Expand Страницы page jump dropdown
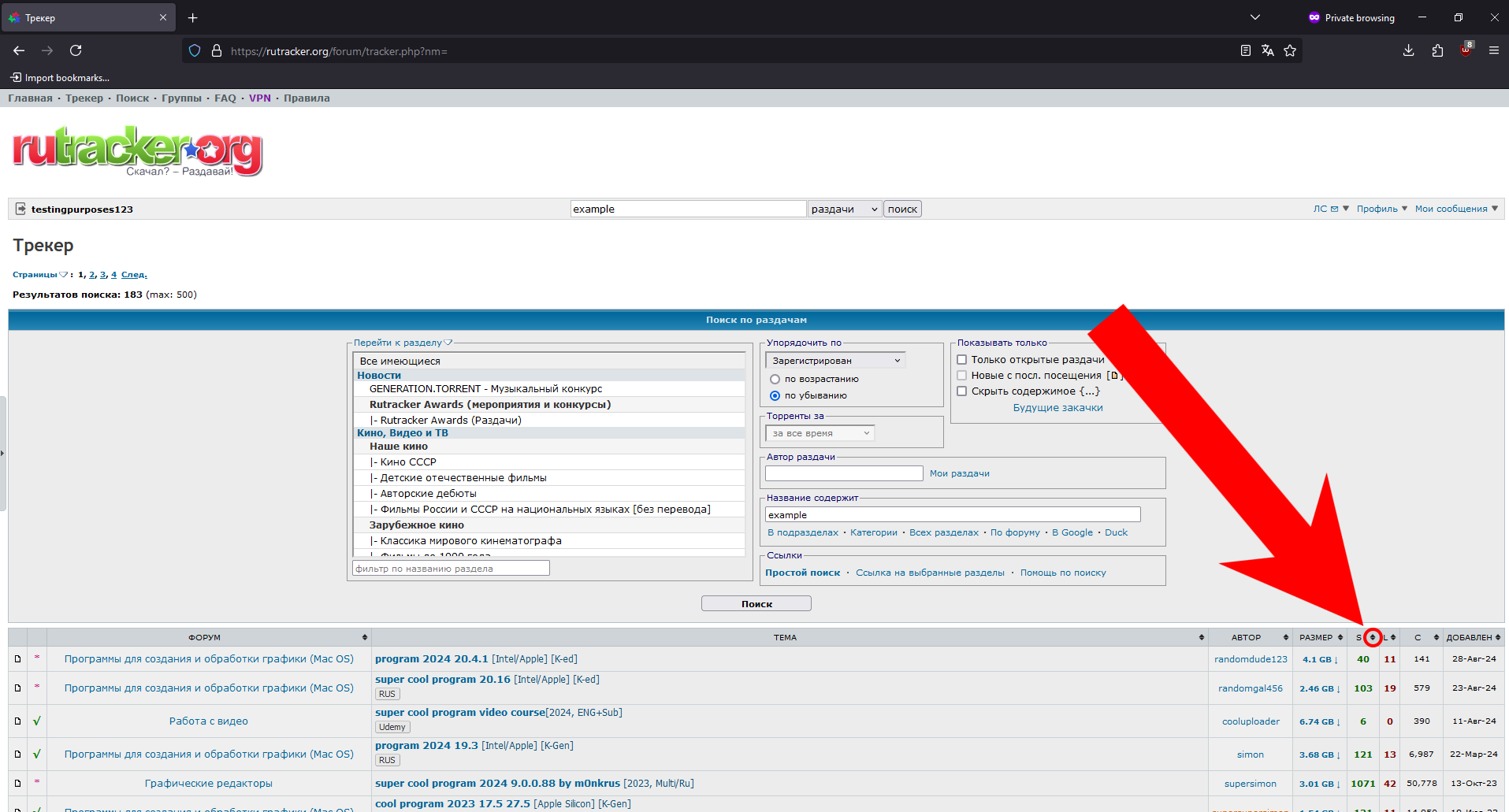 tap(40, 275)
